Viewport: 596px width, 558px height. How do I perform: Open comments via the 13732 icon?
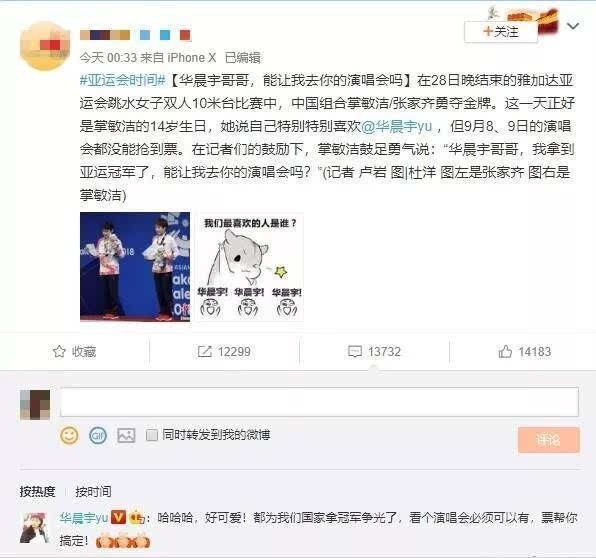[x=355, y=352]
